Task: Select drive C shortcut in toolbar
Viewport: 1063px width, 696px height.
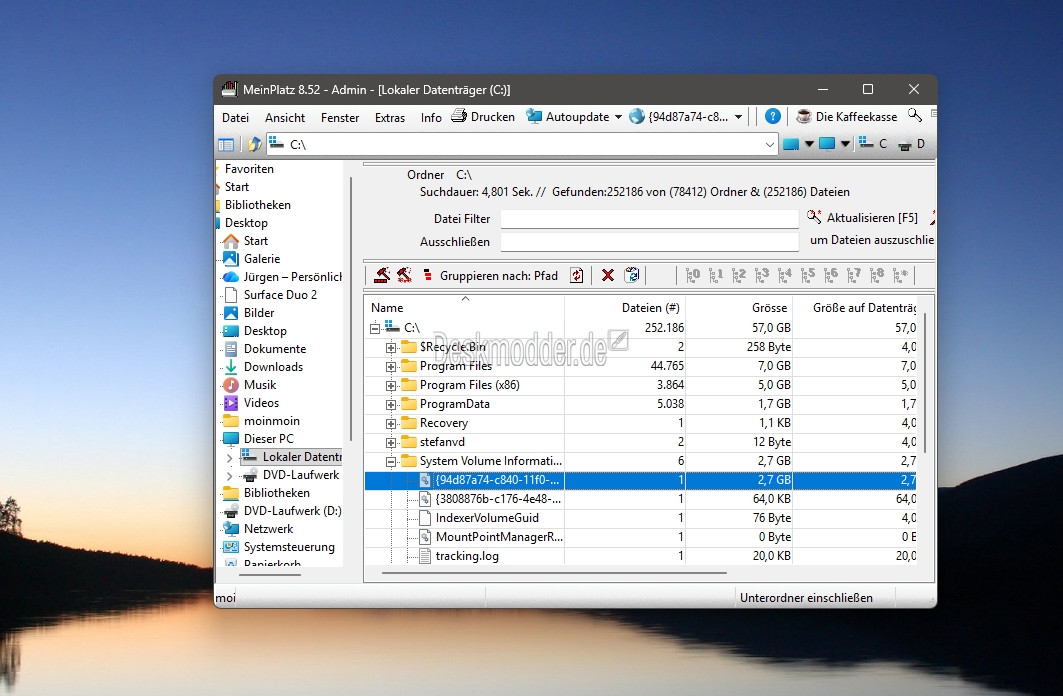Action: click(x=874, y=144)
